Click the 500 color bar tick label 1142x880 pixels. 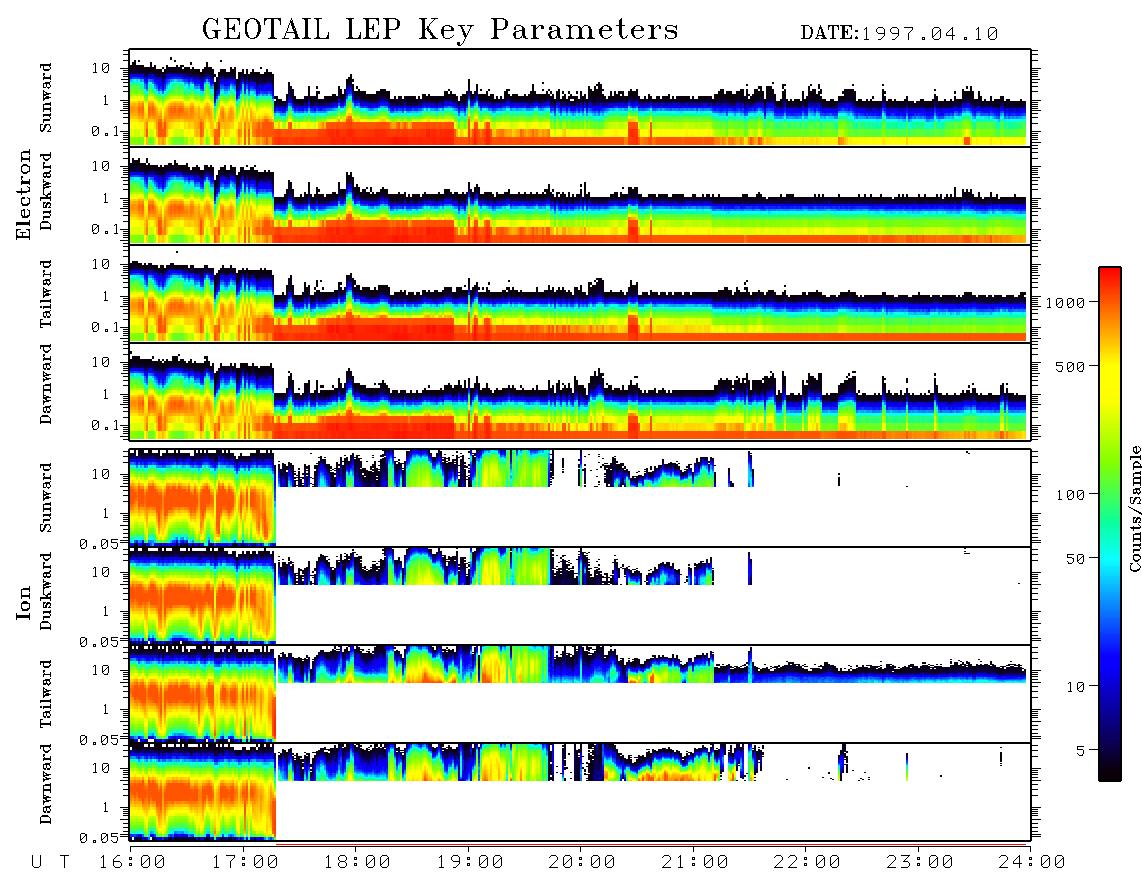1070,366
